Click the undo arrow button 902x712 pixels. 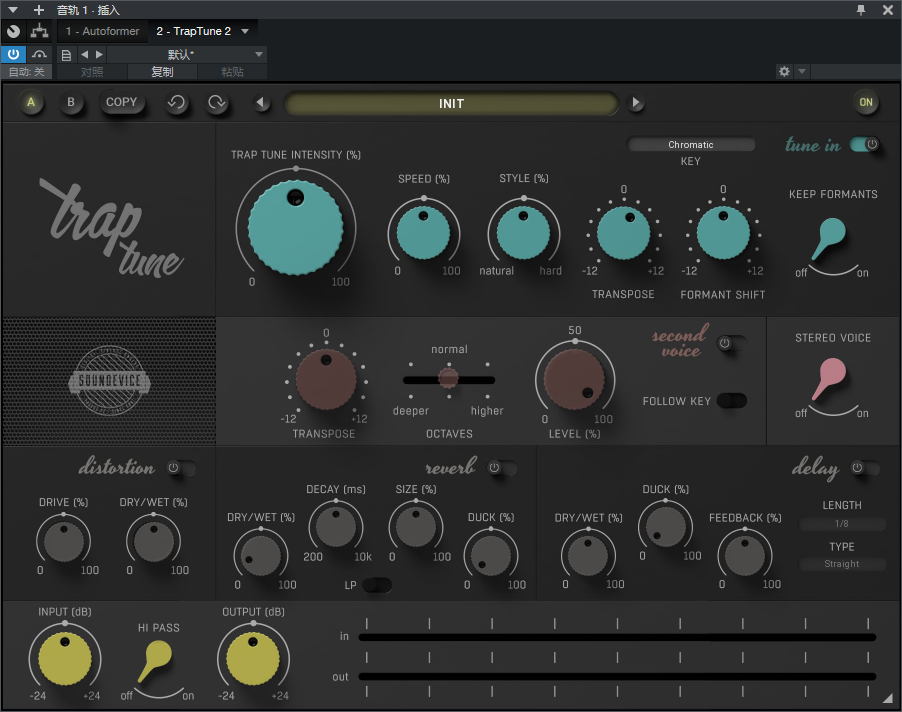[176, 102]
